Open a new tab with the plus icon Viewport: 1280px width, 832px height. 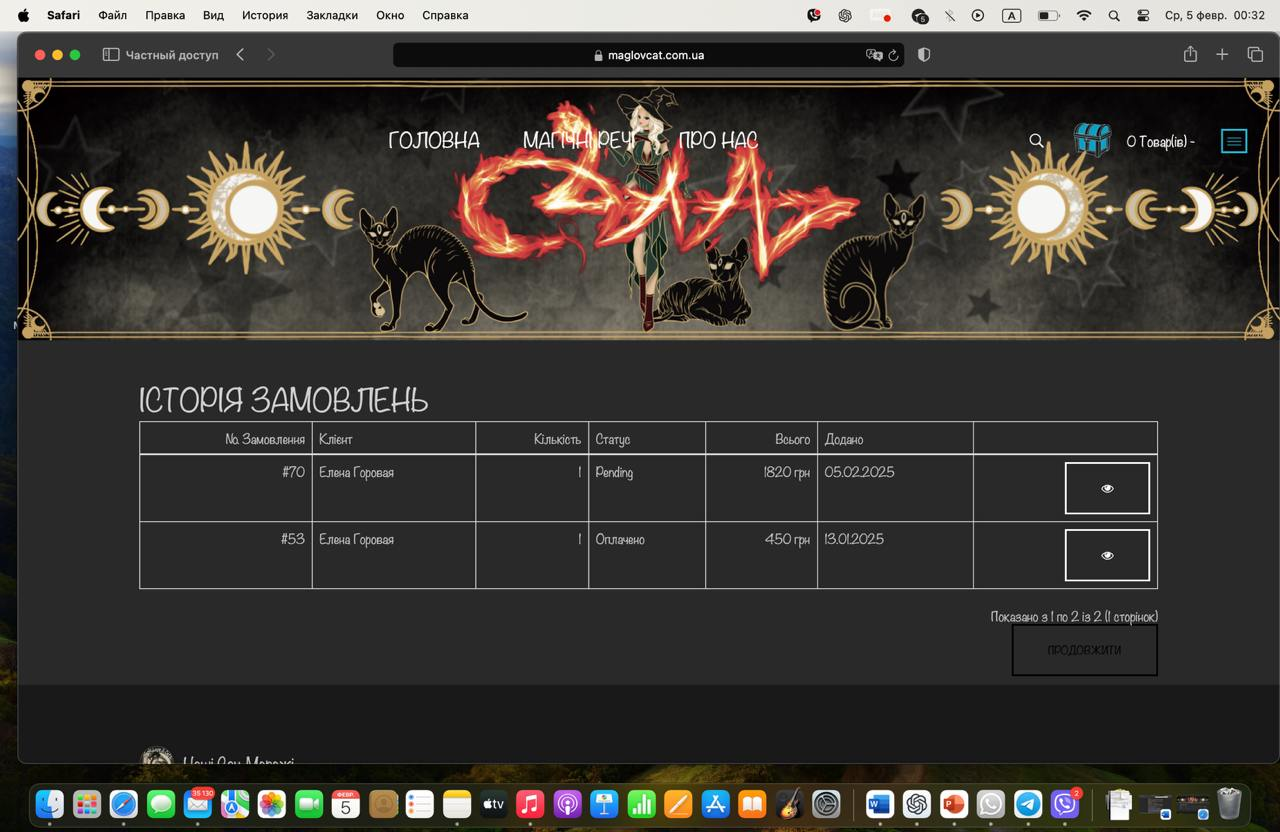click(1222, 55)
